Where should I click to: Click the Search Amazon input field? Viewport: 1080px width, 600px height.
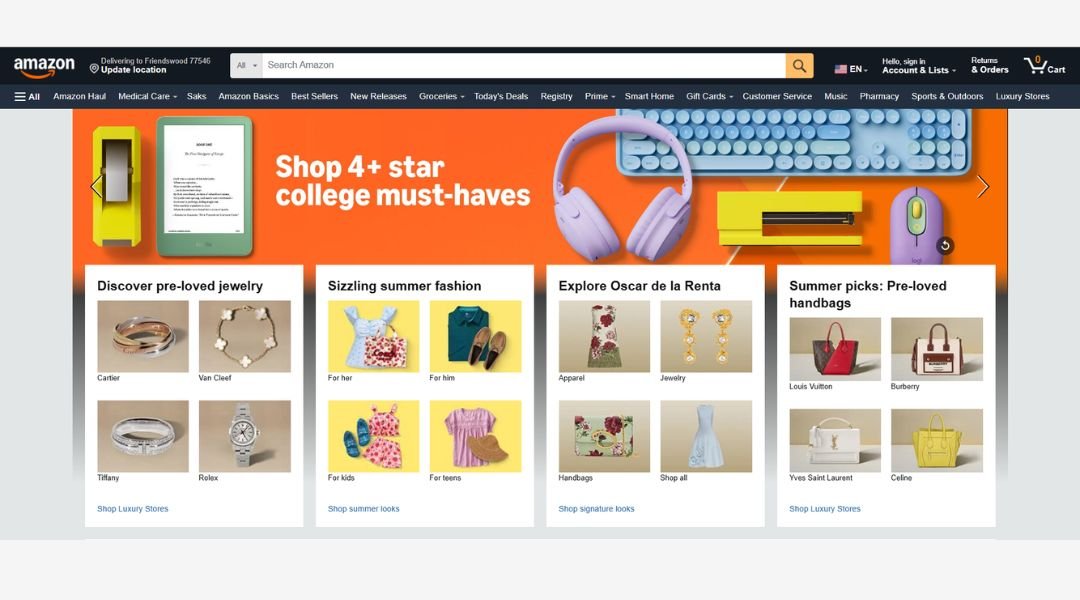coord(523,65)
